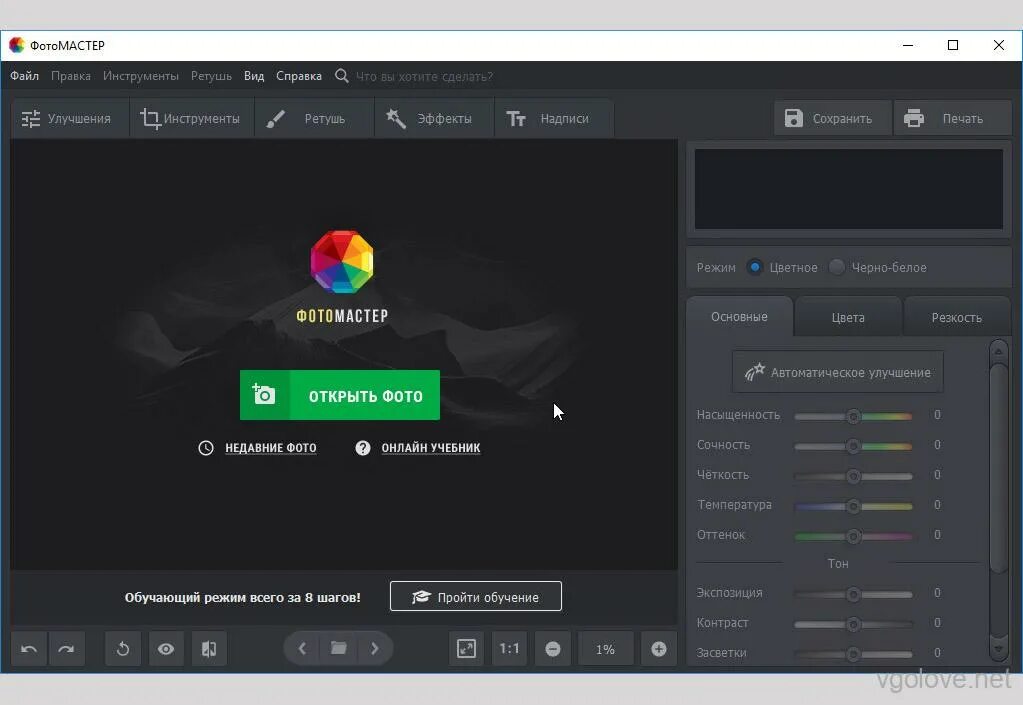Click the question mark icon beside ОНЛАЙН УЧЕБНИК
Image resolution: width=1023 pixels, height=705 pixels.
363,448
